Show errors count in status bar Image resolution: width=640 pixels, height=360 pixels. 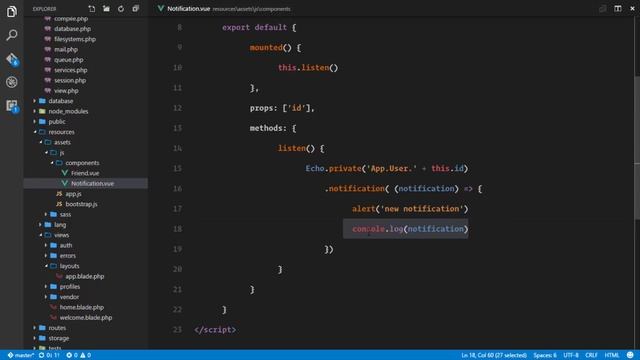tap(72, 355)
